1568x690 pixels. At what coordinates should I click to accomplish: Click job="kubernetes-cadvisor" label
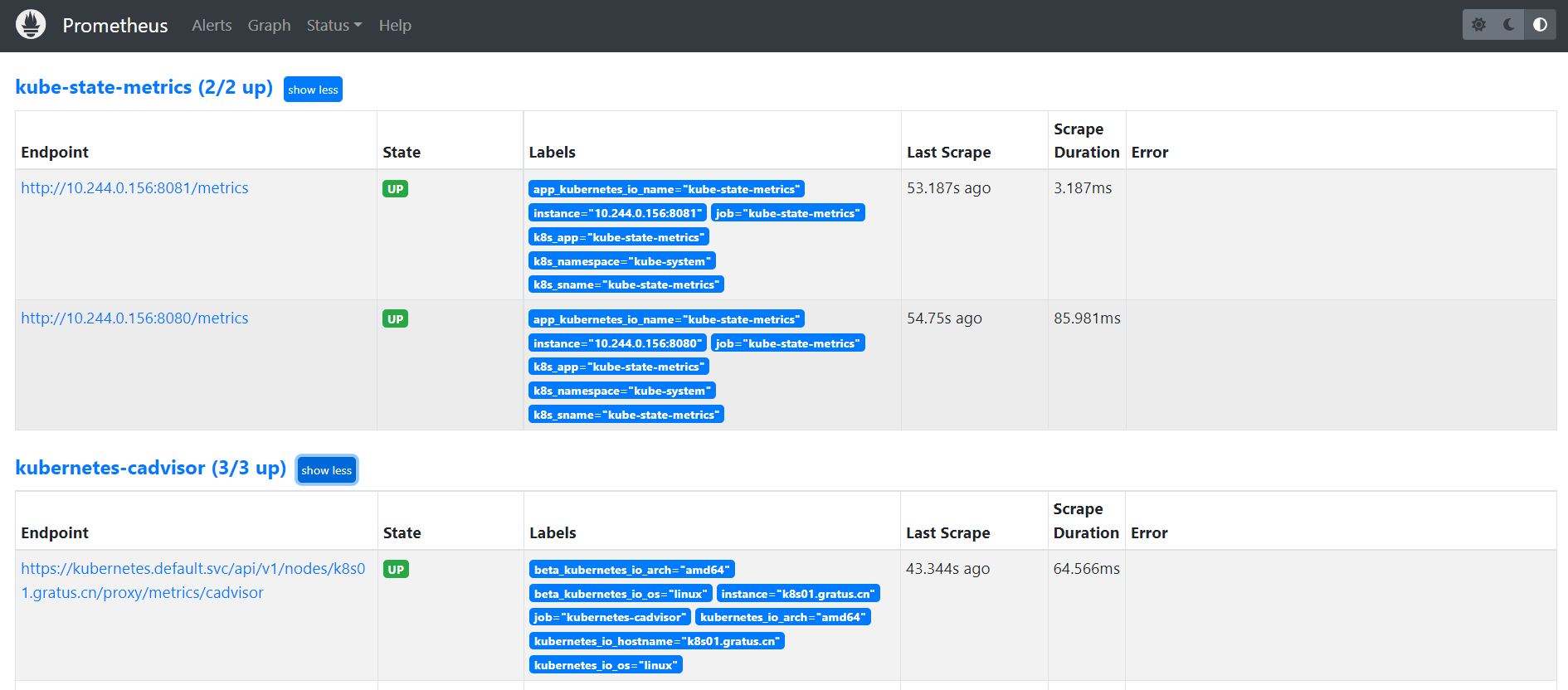point(610,617)
